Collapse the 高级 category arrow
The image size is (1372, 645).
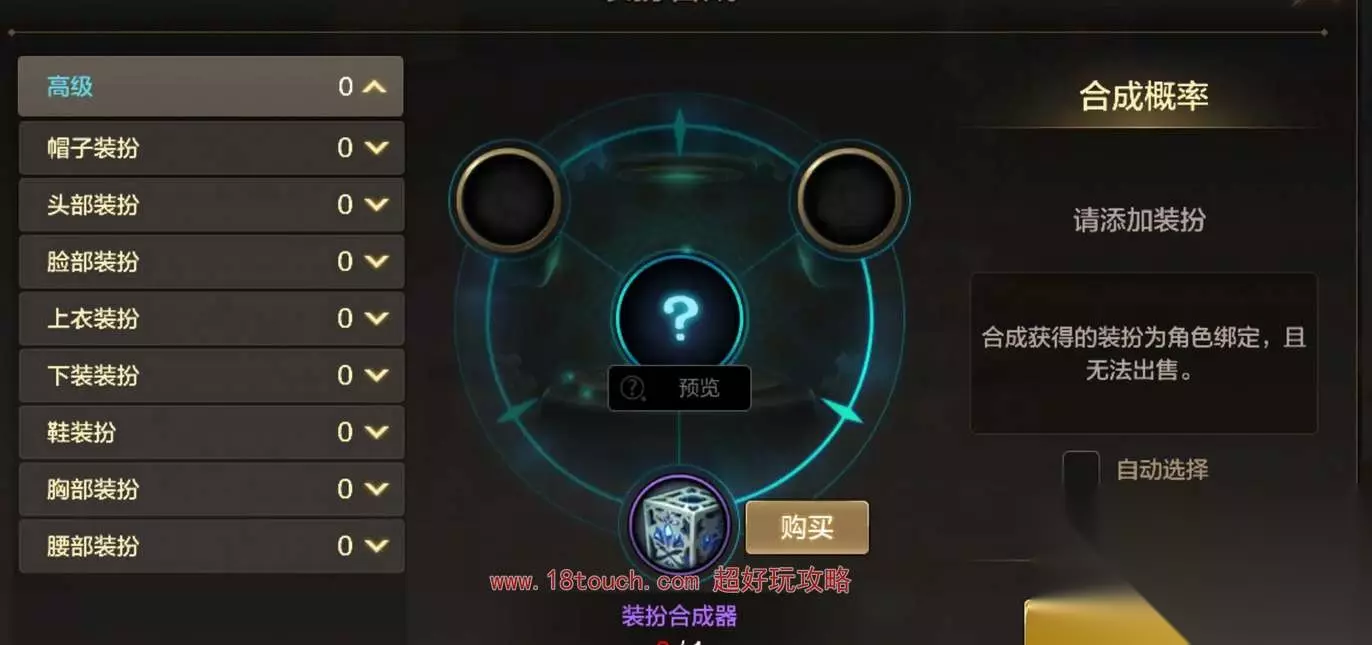click(374, 87)
